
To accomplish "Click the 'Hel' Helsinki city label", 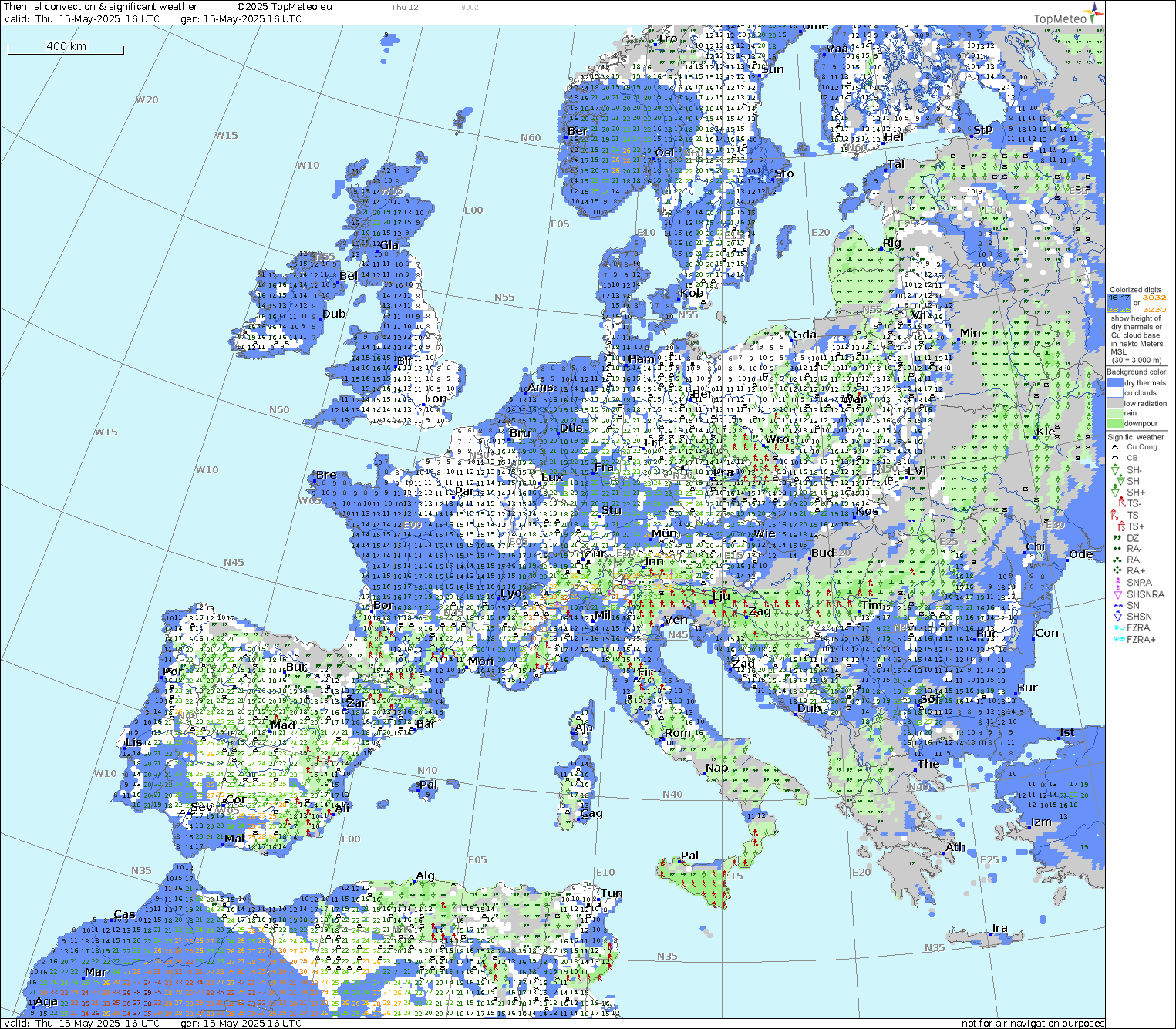I will [x=894, y=137].
